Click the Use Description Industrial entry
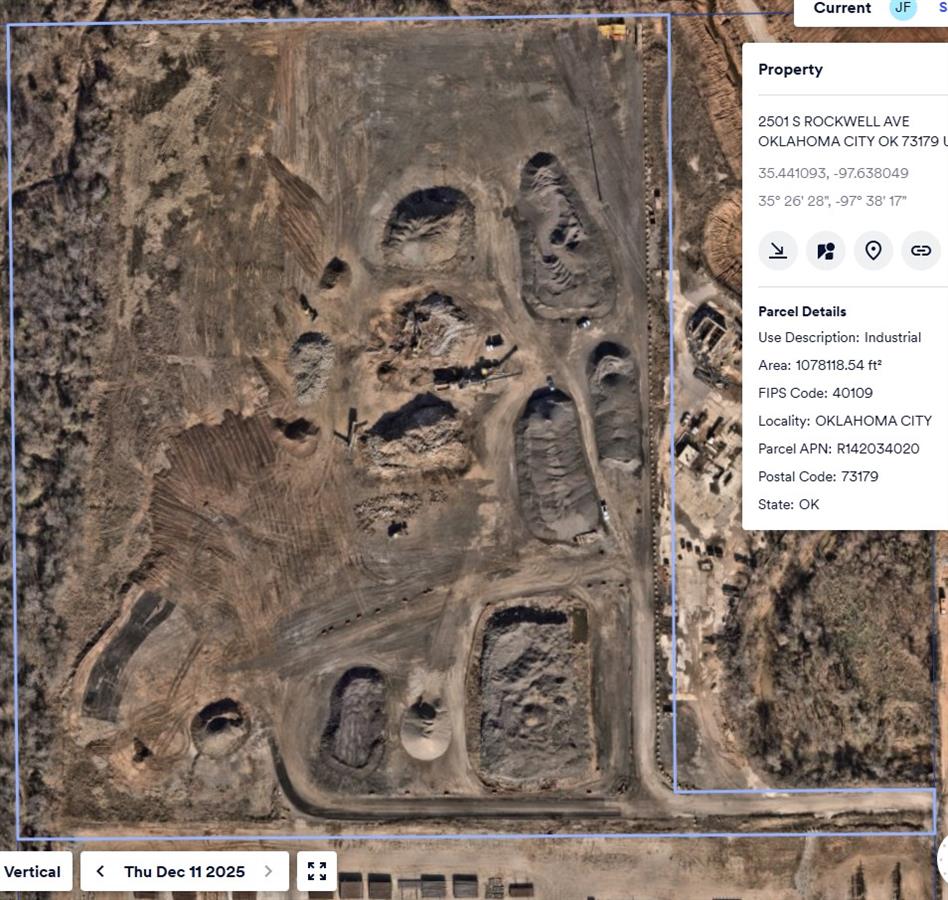This screenshot has height=900, width=948. (x=839, y=337)
